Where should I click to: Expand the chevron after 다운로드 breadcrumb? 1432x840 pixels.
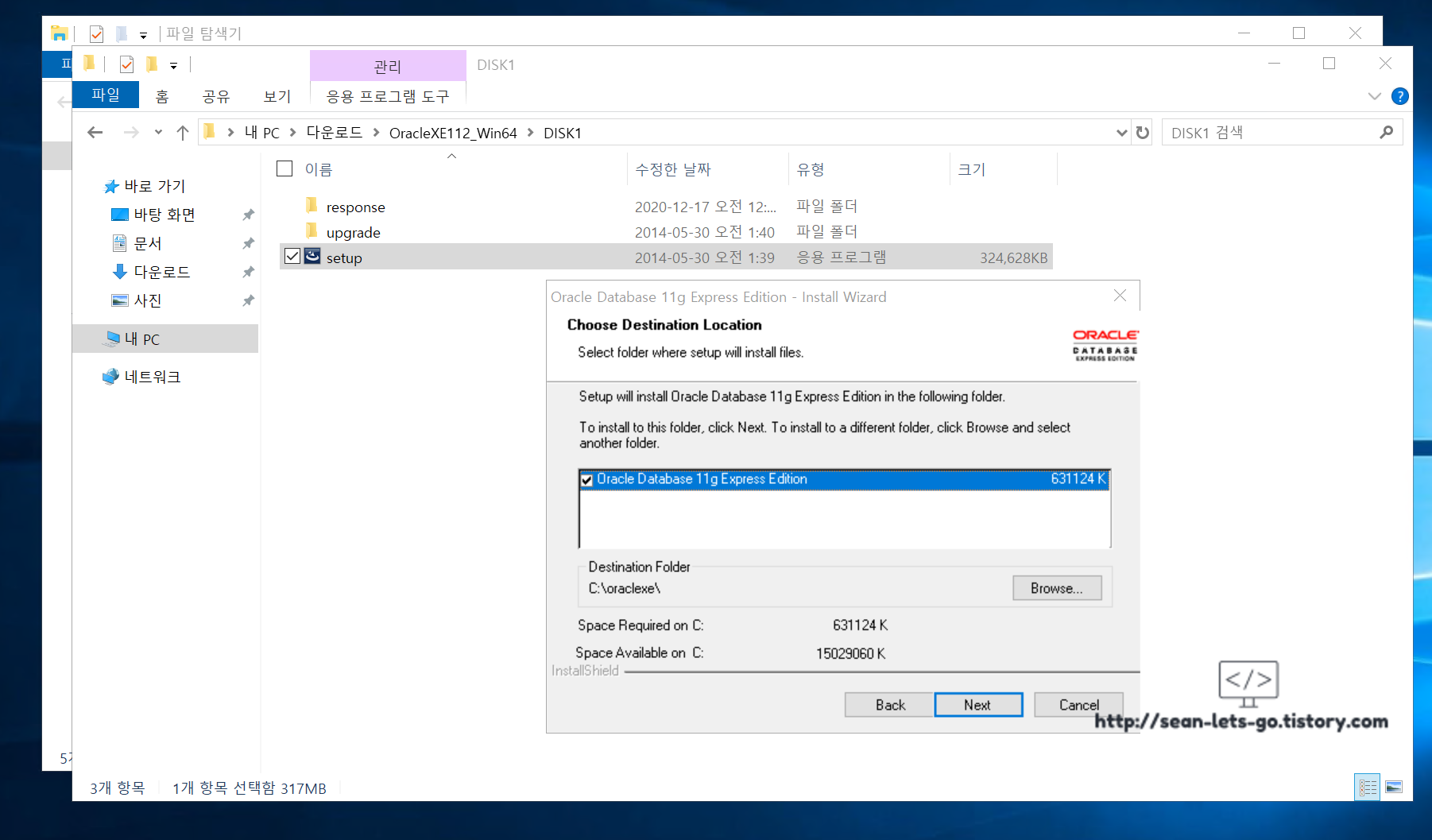click(x=376, y=133)
